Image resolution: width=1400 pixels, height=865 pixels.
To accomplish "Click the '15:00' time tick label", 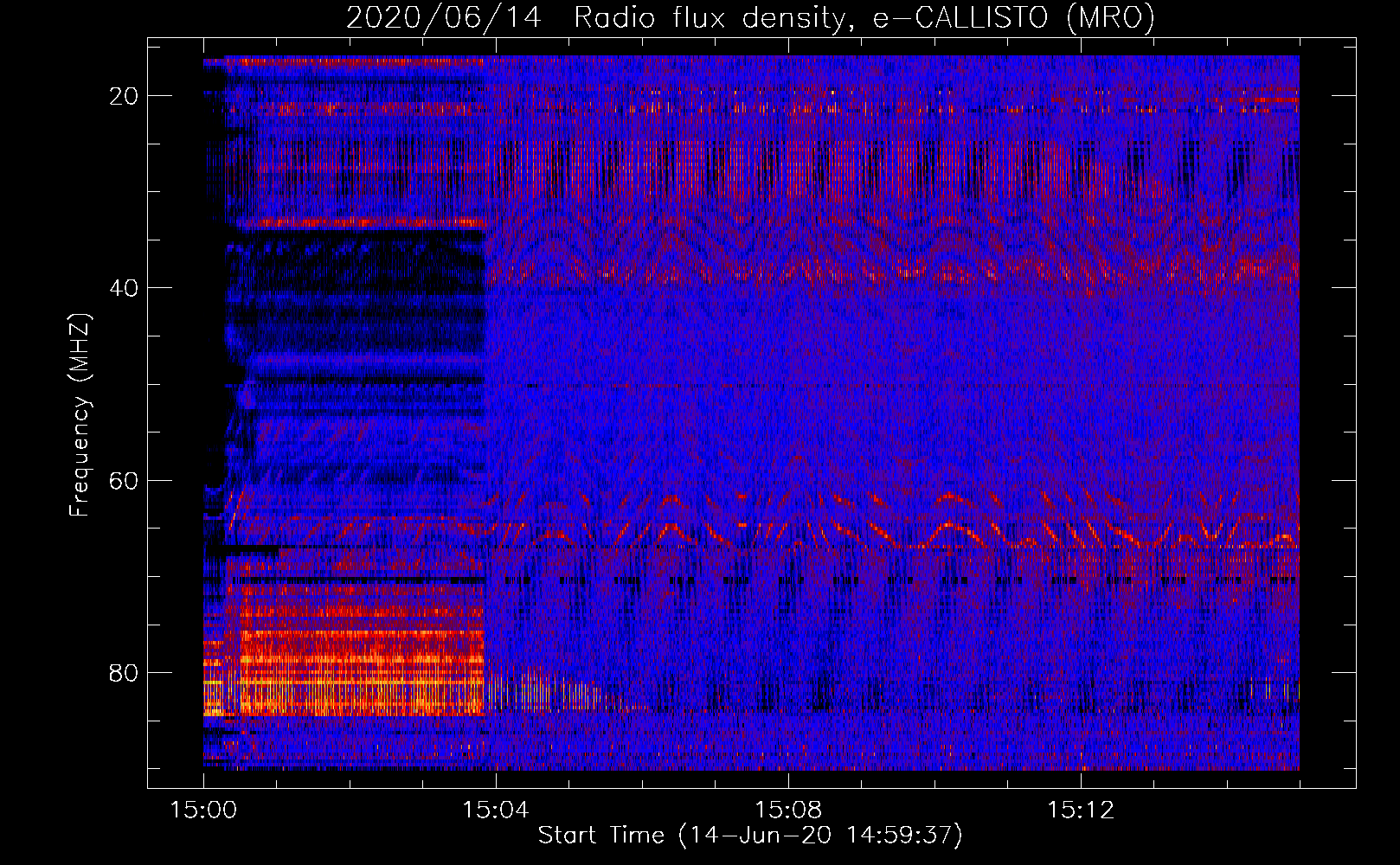I will [203, 811].
